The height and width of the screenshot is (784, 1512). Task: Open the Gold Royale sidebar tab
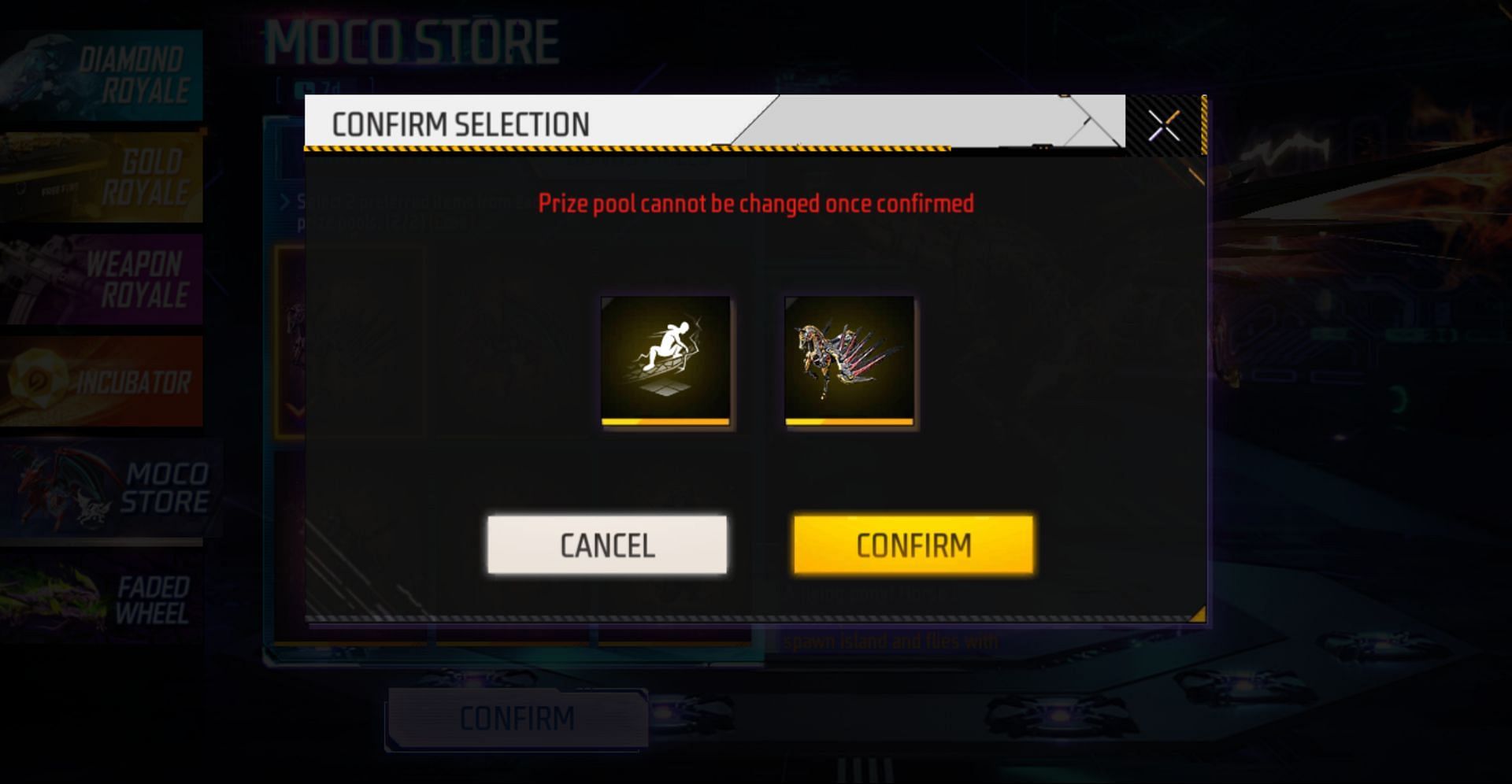coord(101,177)
